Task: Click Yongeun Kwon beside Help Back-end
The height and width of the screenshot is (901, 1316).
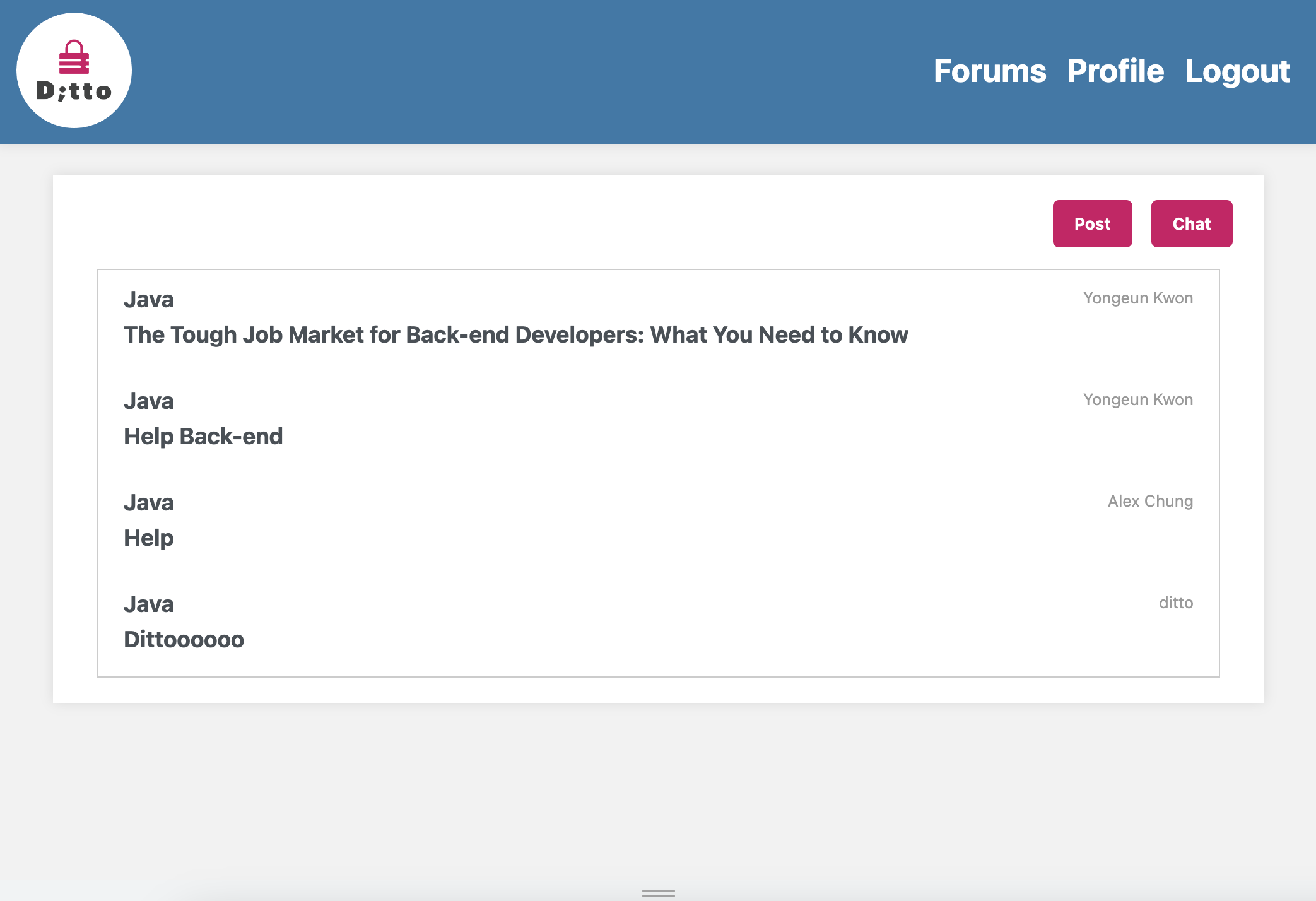Action: pos(1137,400)
